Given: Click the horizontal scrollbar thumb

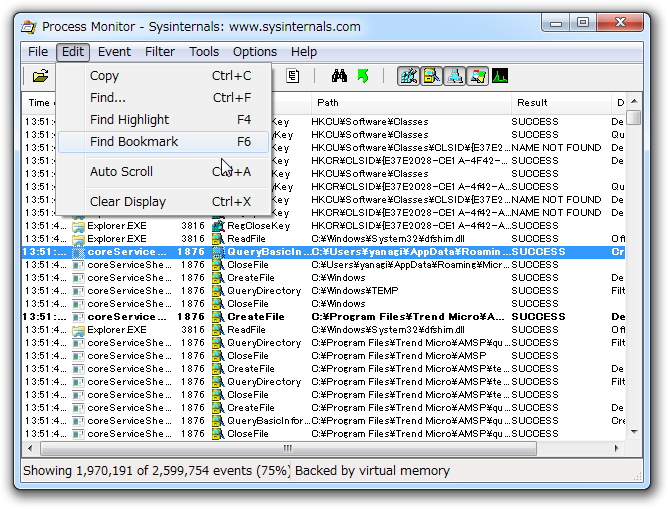Looking at the screenshot, I should tap(288, 449).
